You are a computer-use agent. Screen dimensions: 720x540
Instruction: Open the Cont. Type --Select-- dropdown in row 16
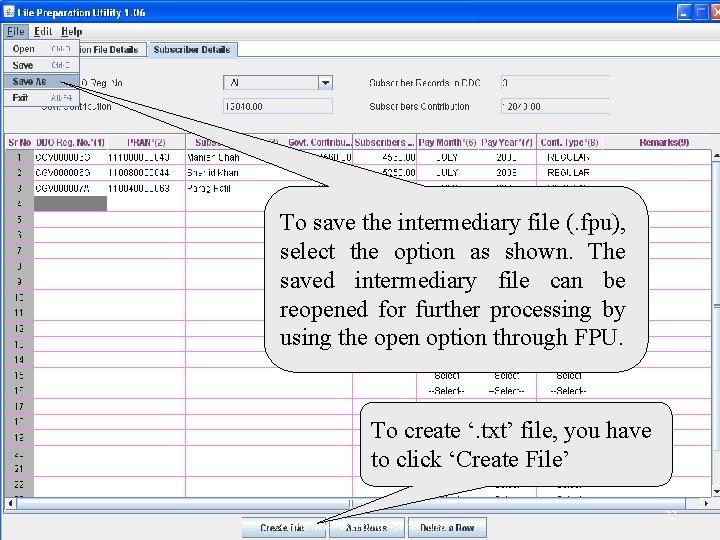tap(569, 391)
